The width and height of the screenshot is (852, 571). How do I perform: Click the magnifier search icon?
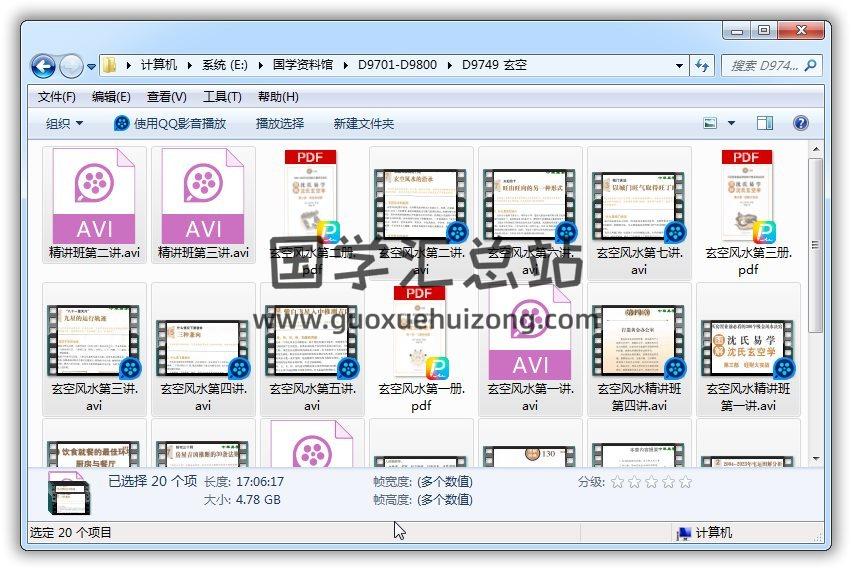click(810, 66)
